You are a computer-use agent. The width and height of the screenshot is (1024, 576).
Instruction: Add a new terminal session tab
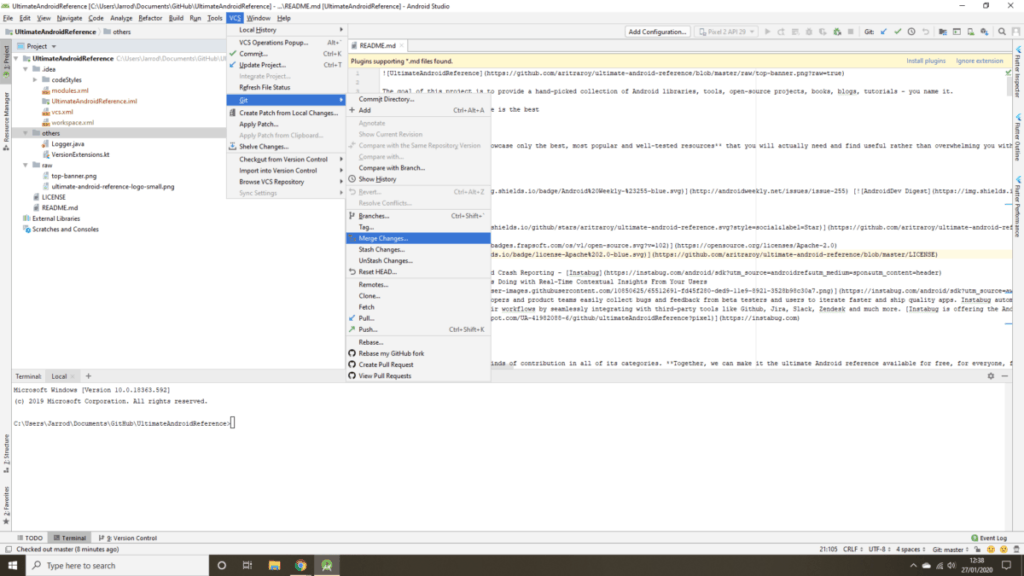coord(88,376)
